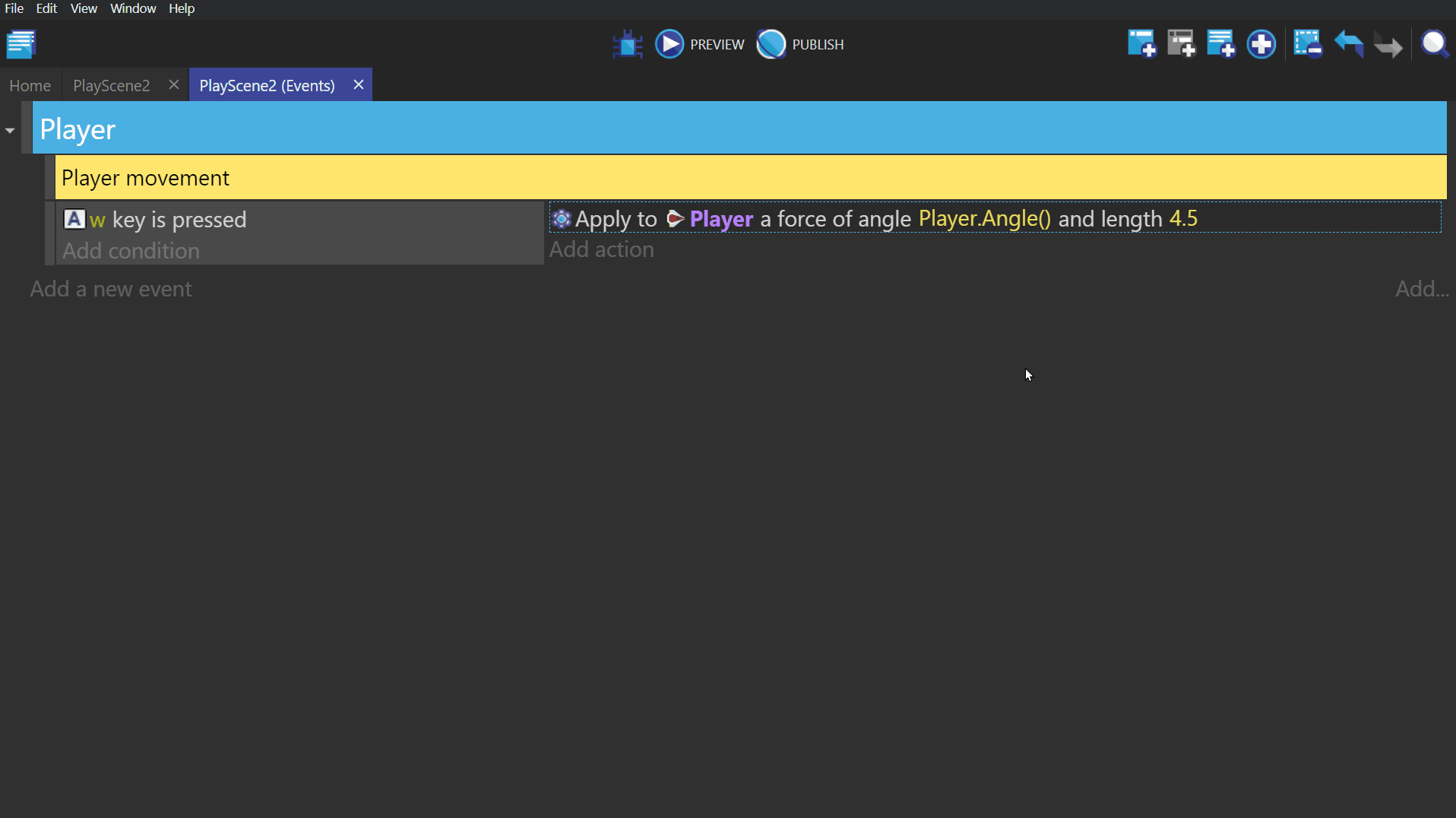Open the search in events magnifier
Viewport: 1456px width, 818px height.
click(1434, 44)
